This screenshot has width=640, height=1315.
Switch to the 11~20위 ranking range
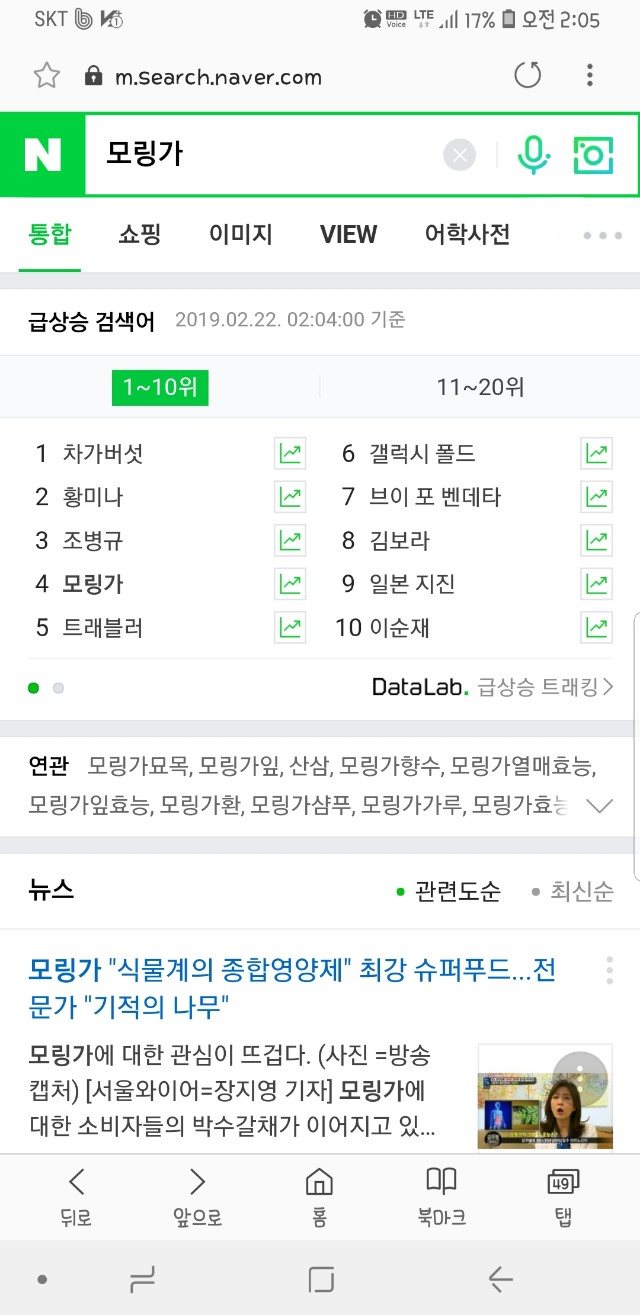point(480,387)
